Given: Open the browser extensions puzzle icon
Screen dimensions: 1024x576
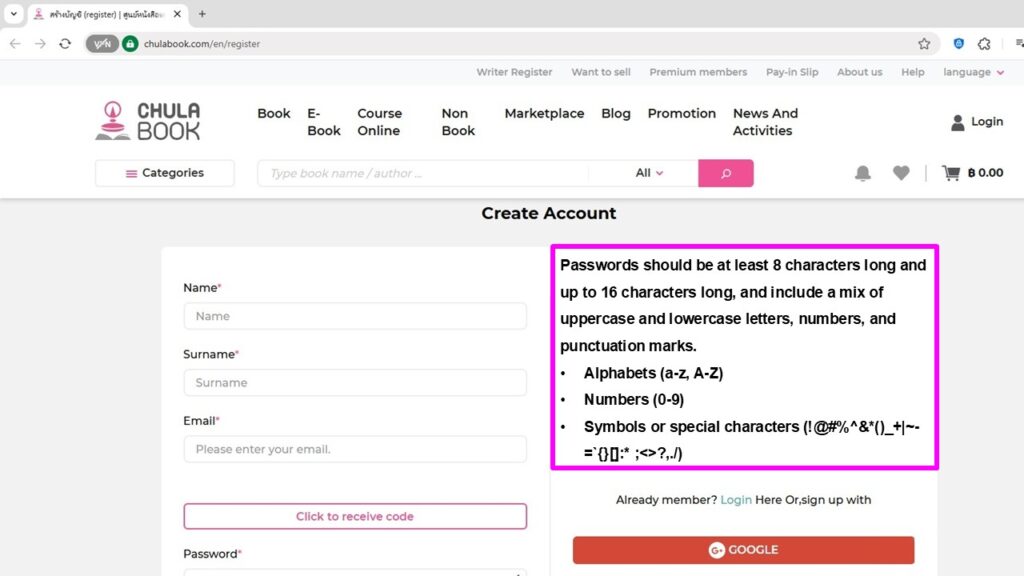Looking at the screenshot, I should [x=984, y=44].
